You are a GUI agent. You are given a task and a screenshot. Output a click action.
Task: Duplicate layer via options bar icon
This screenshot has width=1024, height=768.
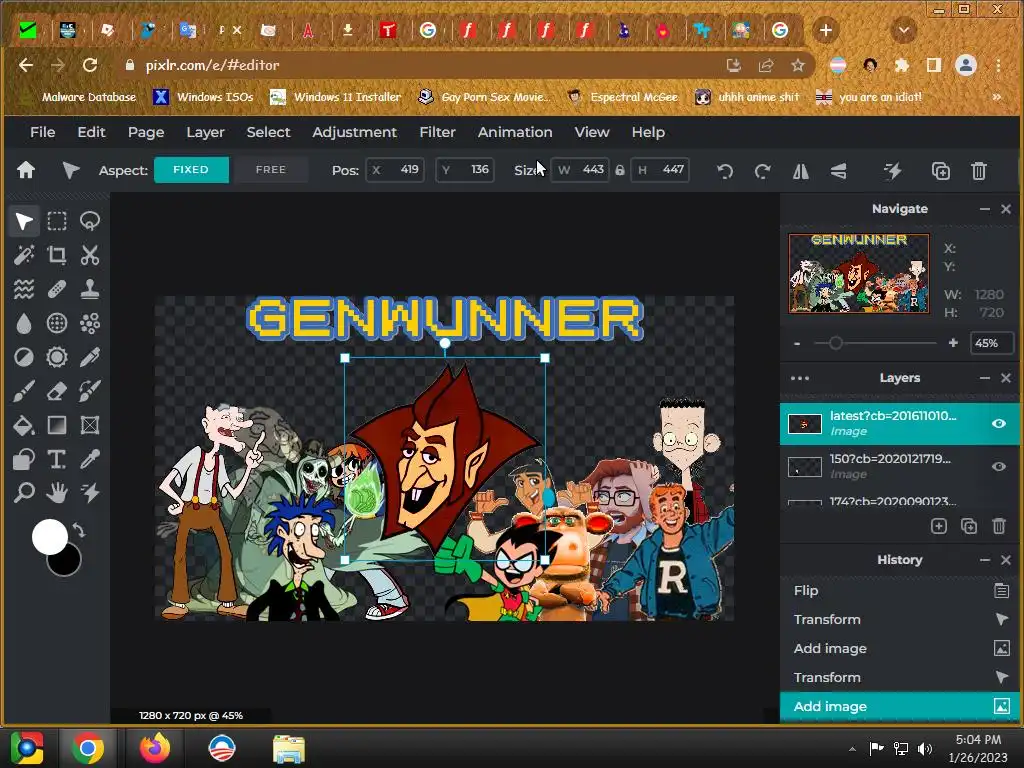(940, 171)
